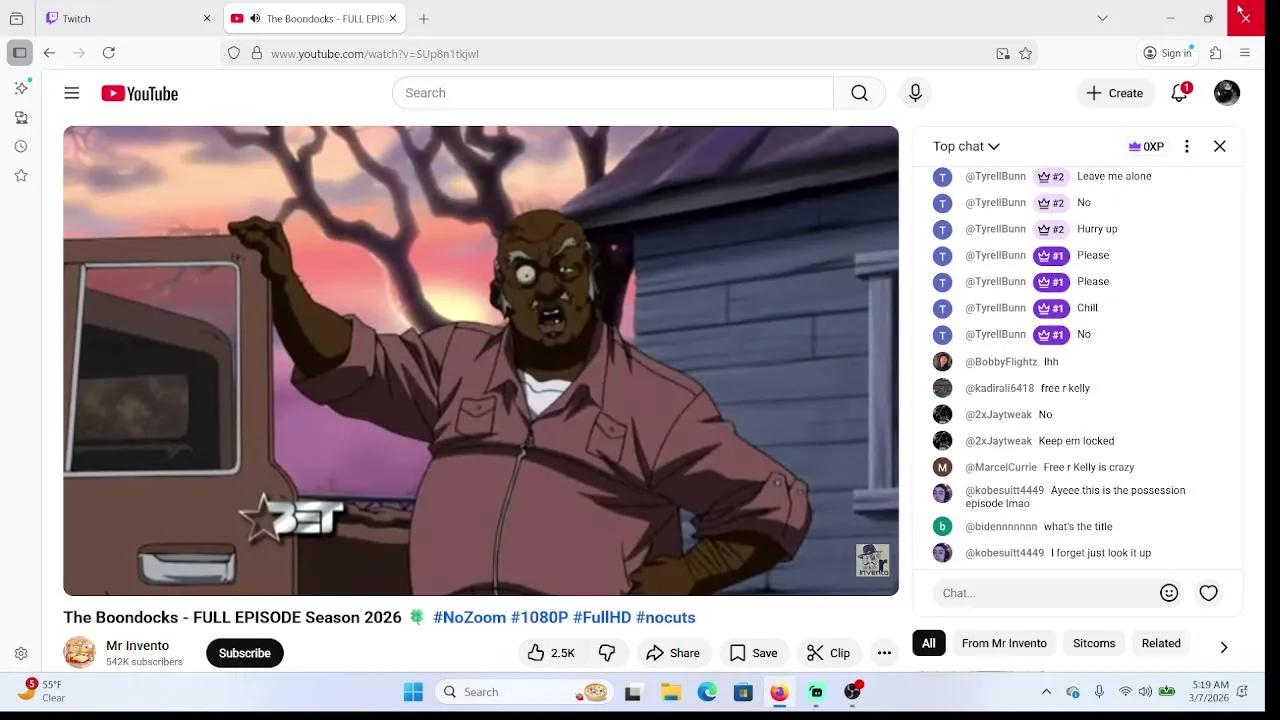Select the From Mr Invento chip
This screenshot has width=1280, height=720.
pos(1004,643)
